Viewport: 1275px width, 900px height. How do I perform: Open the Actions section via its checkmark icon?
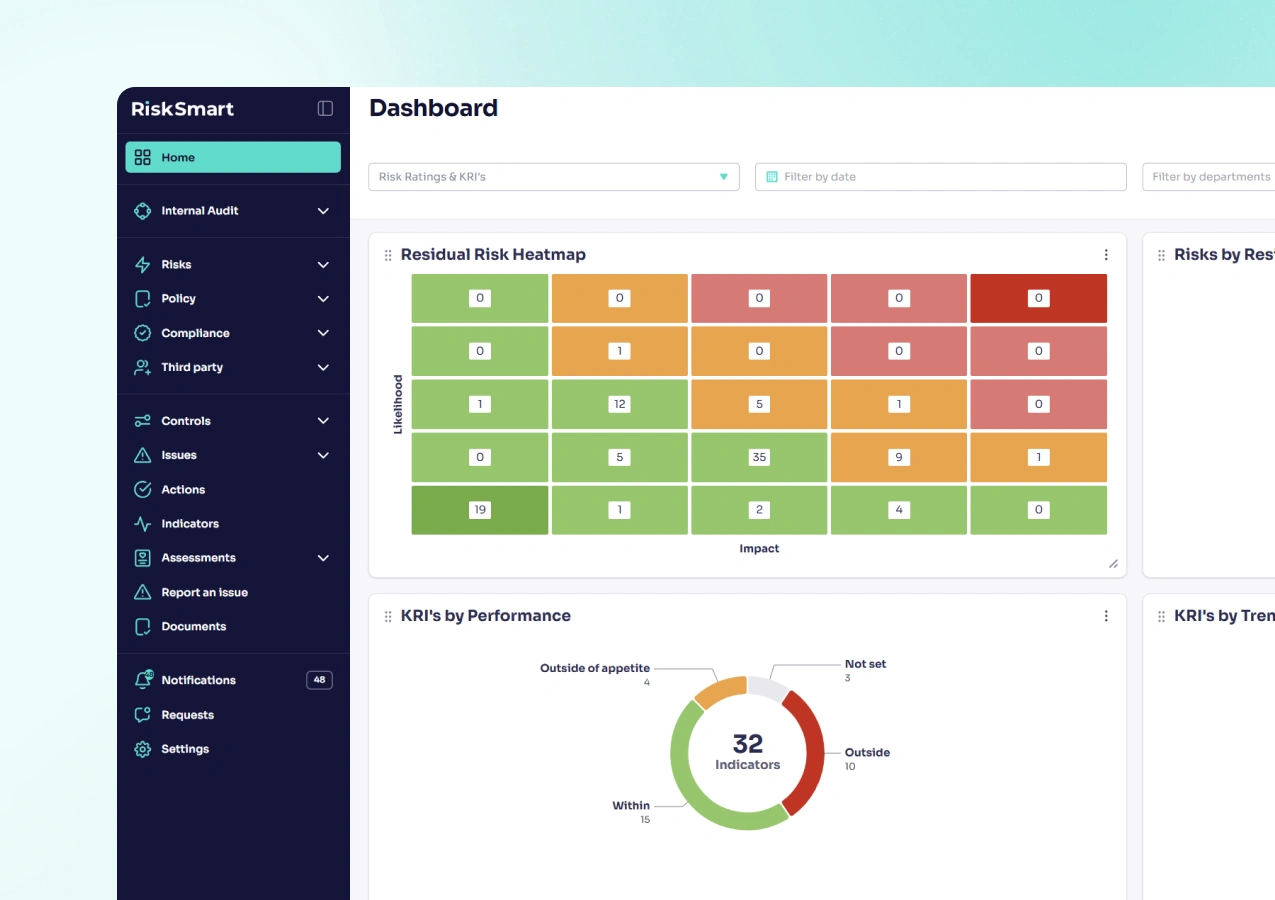coord(142,489)
